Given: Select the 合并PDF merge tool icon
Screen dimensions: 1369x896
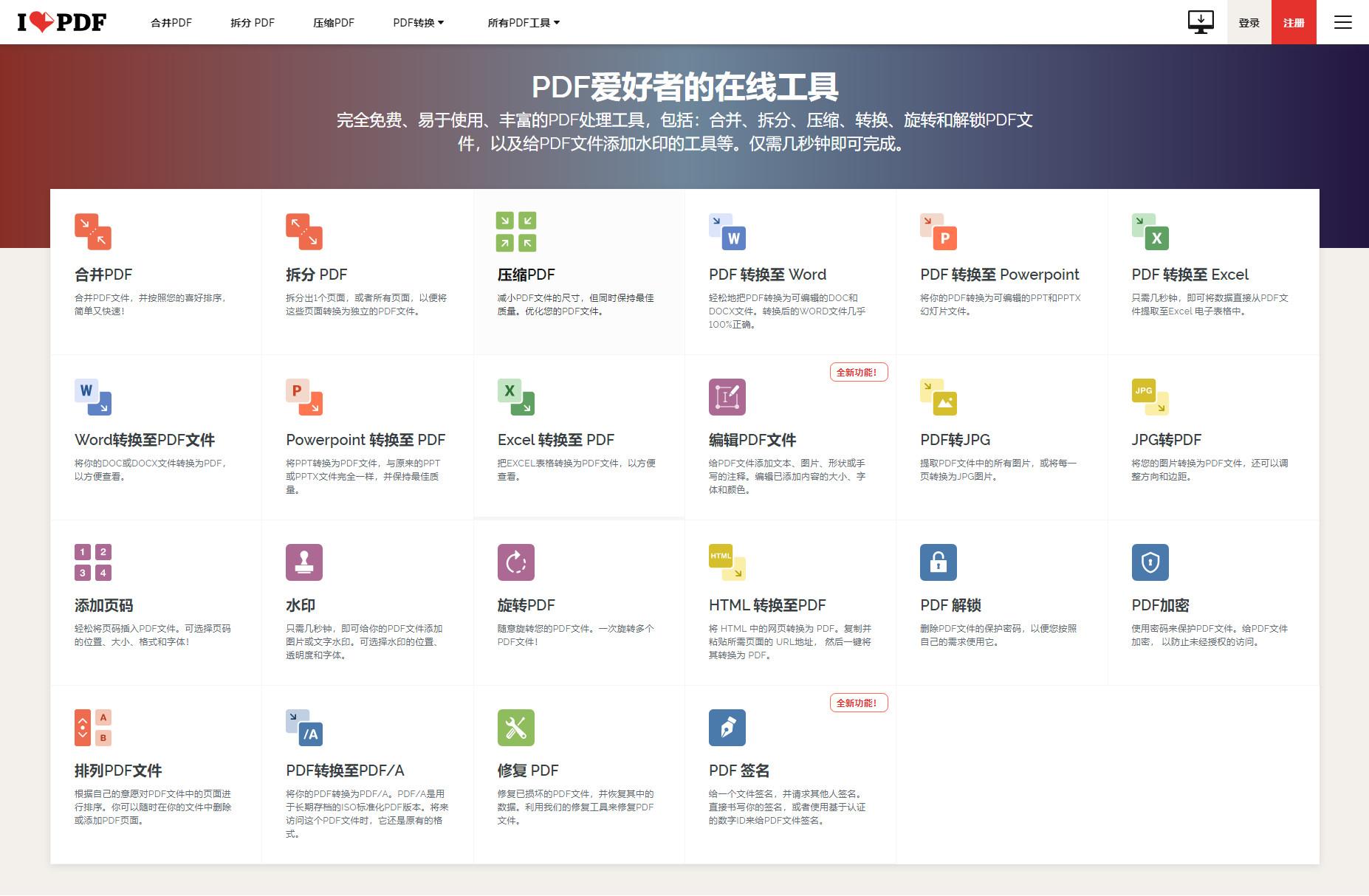Looking at the screenshot, I should pos(92,232).
